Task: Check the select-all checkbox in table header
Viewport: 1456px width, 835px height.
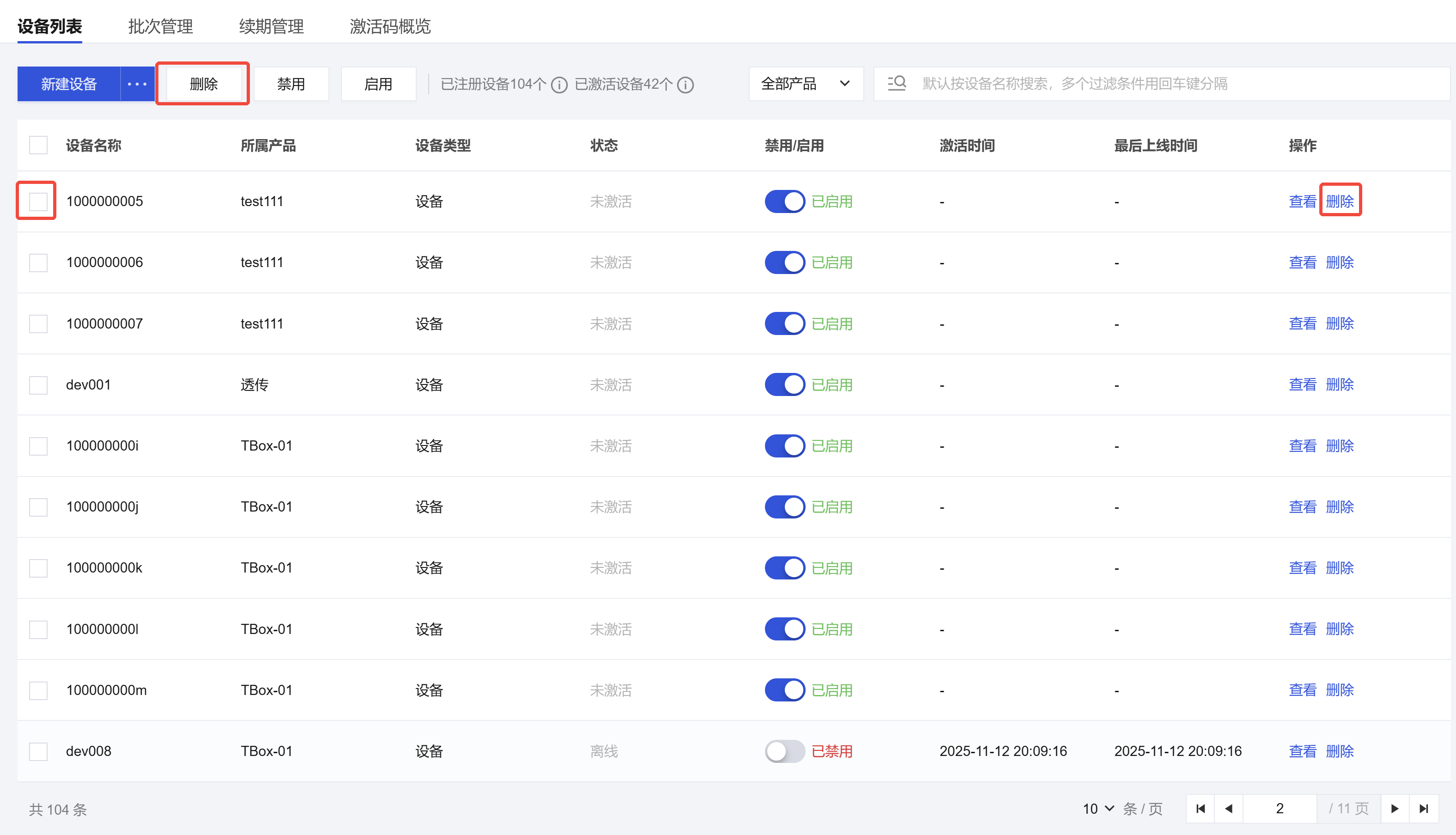Action: (38, 145)
